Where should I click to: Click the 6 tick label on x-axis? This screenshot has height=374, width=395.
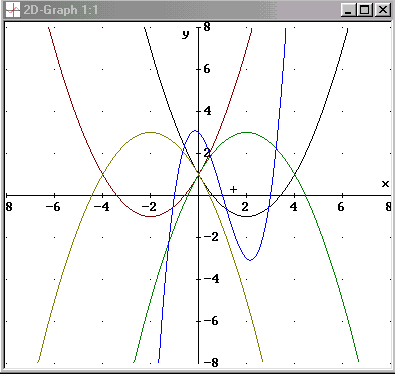click(x=341, y=207)
